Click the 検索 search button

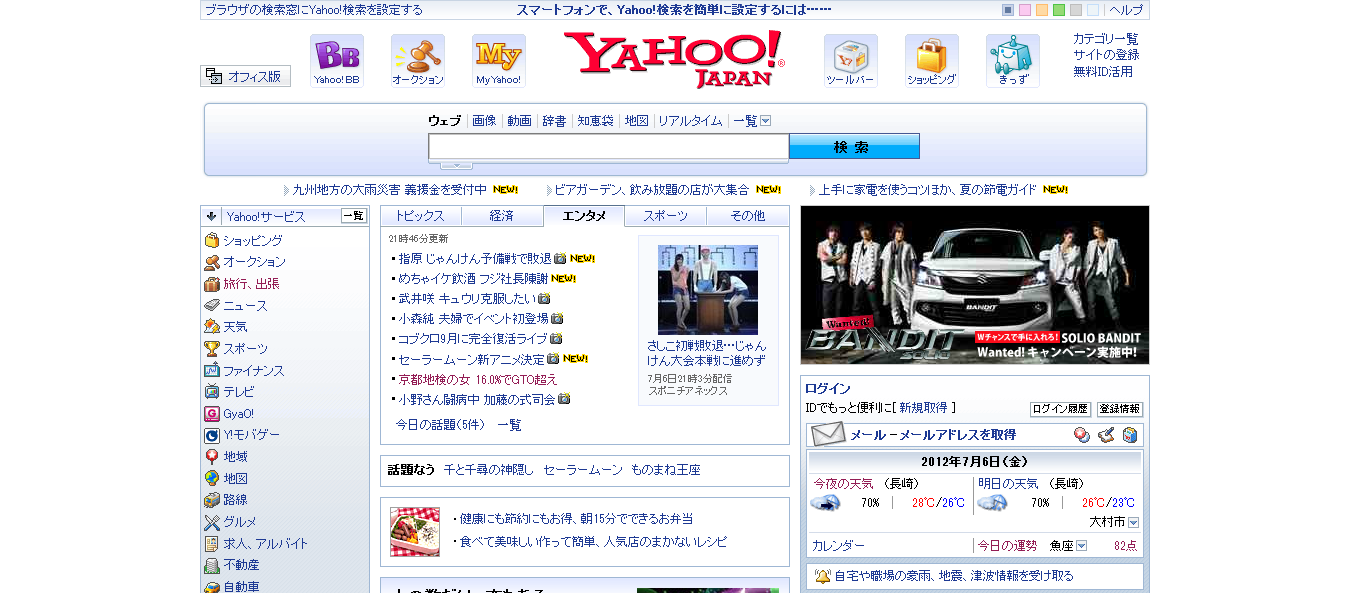tap(854, 147)
